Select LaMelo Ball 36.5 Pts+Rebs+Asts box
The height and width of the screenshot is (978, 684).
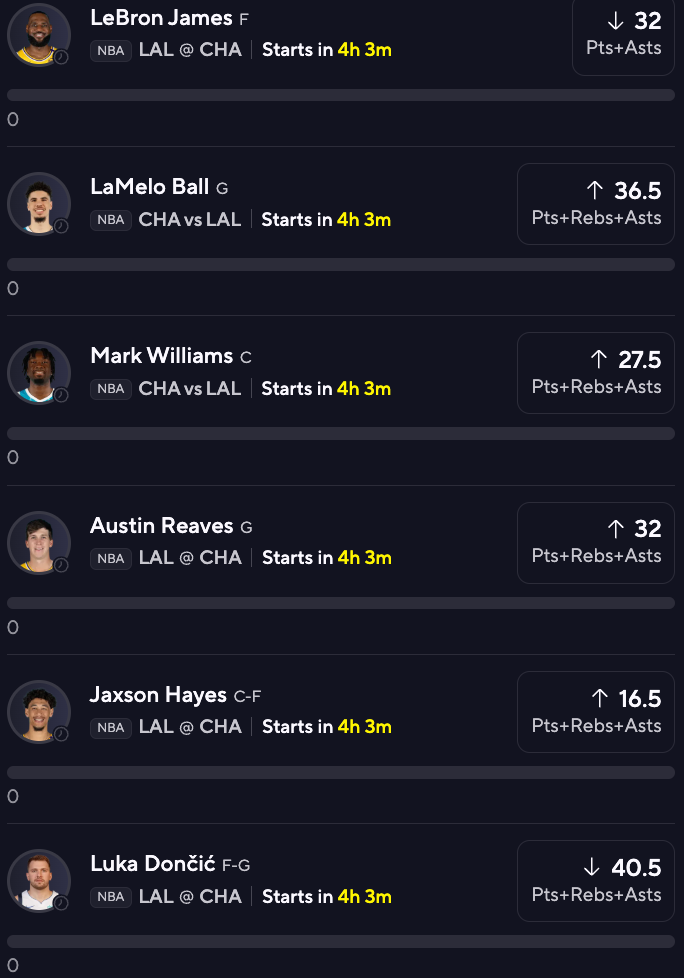click(x=596, y=204)
